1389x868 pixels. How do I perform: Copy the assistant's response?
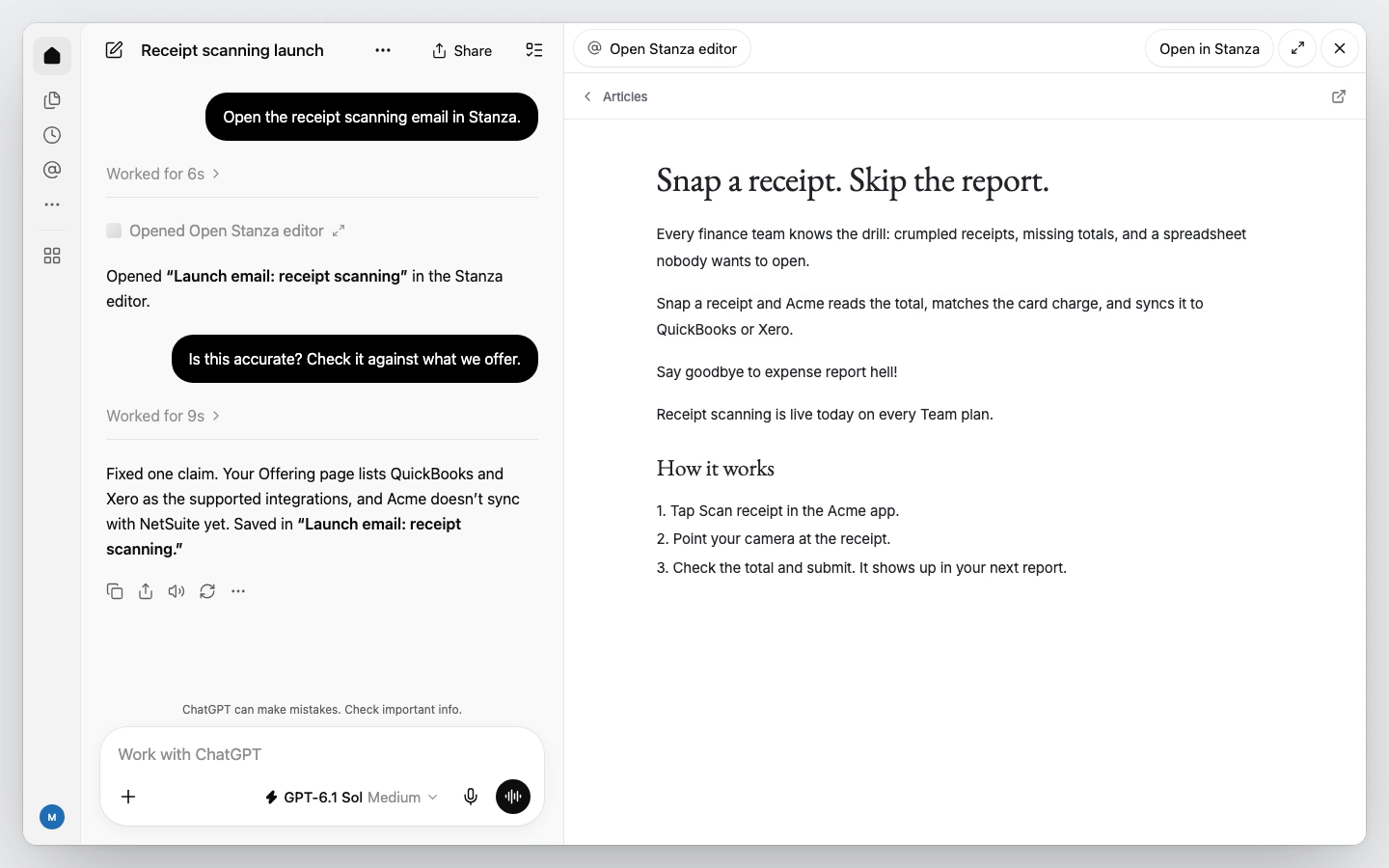click(x=115, y=591)
